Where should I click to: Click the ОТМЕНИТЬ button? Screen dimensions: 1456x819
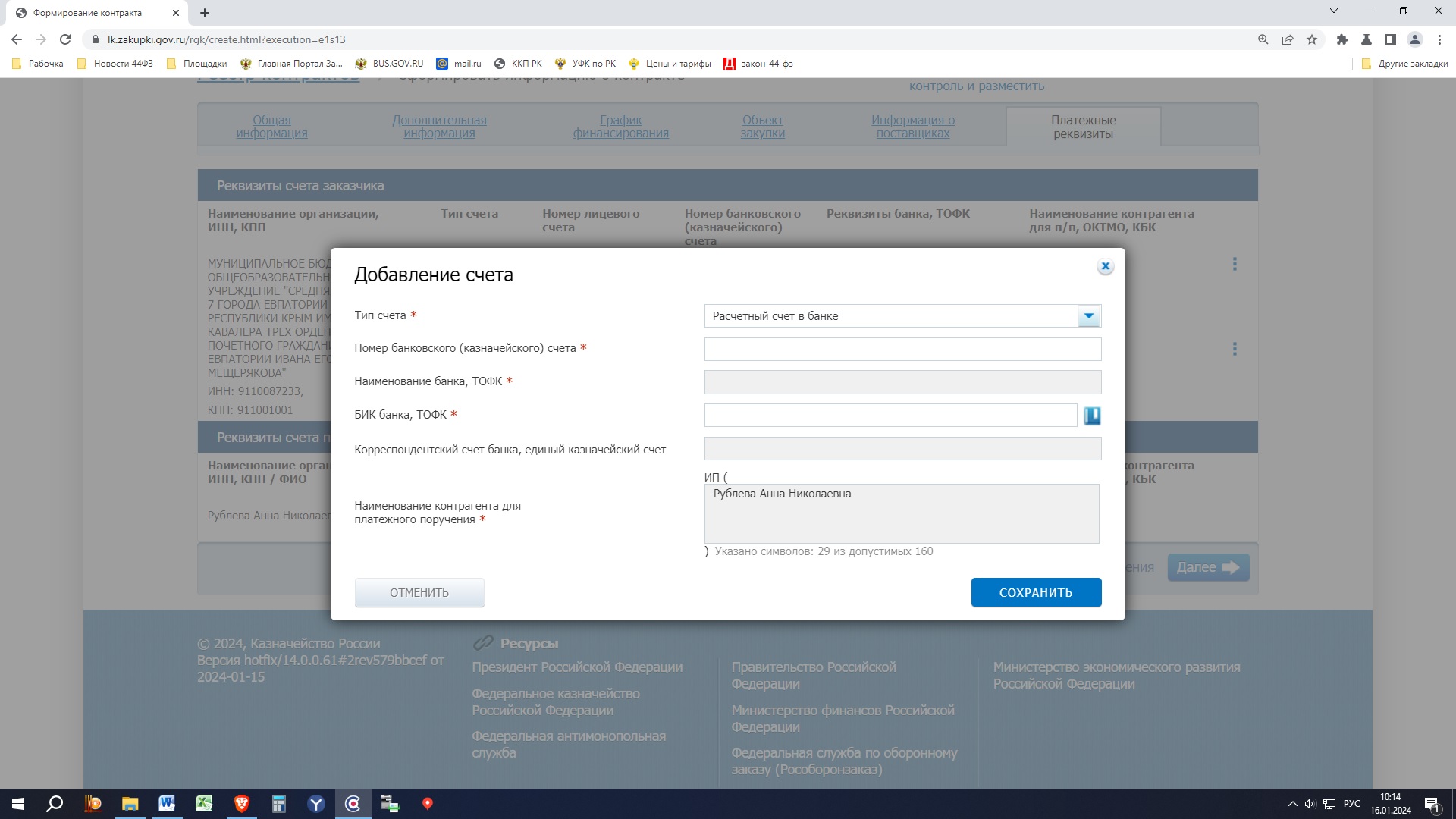[x=419, y=592]
